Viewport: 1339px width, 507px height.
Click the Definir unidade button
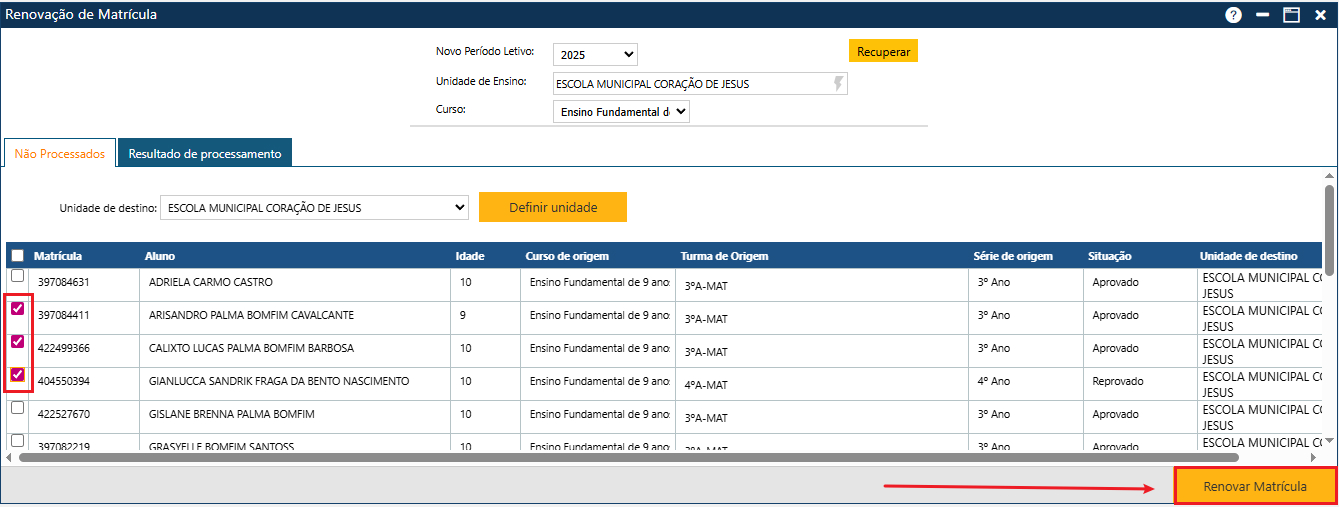click(x=552, y=208)
